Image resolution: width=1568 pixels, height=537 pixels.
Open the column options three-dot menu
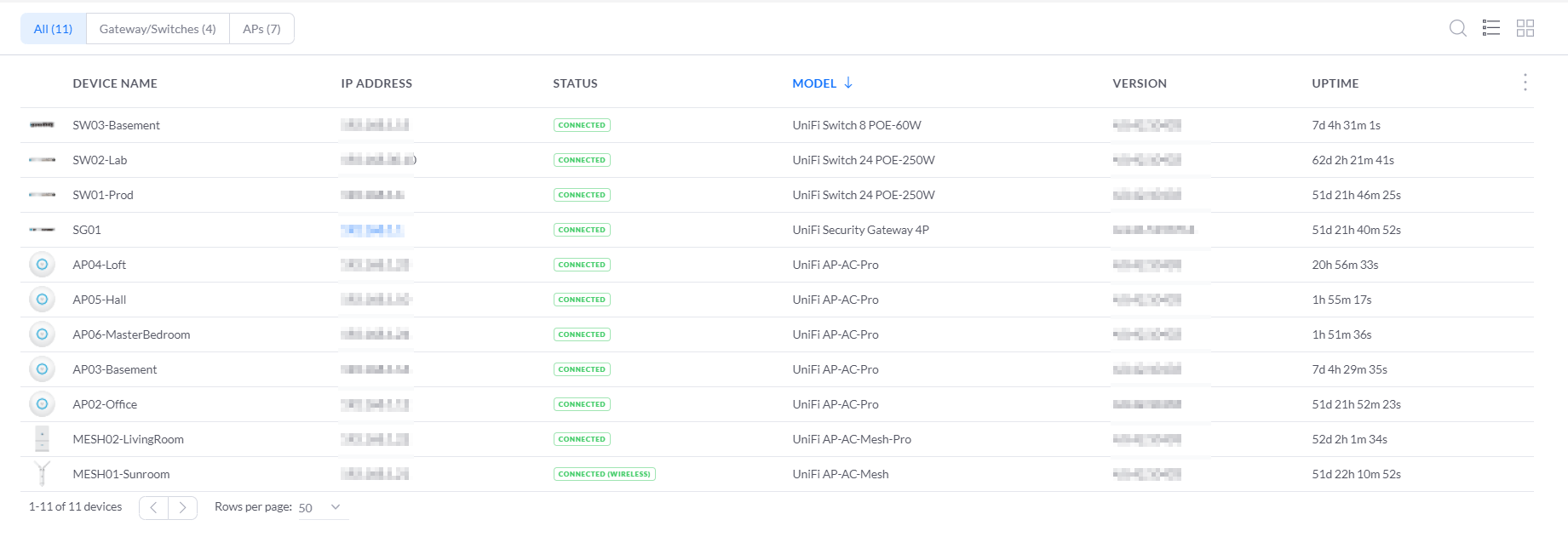point(1525,83)
